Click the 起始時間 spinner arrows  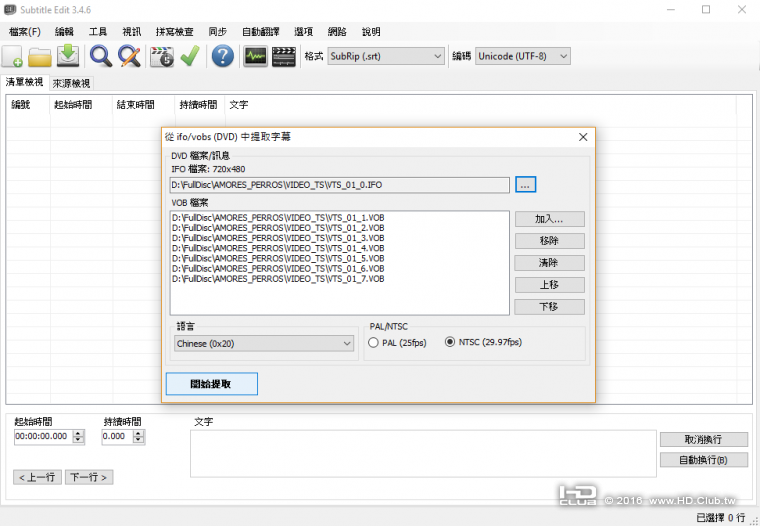pyautogui.click(x=79, y=436)
